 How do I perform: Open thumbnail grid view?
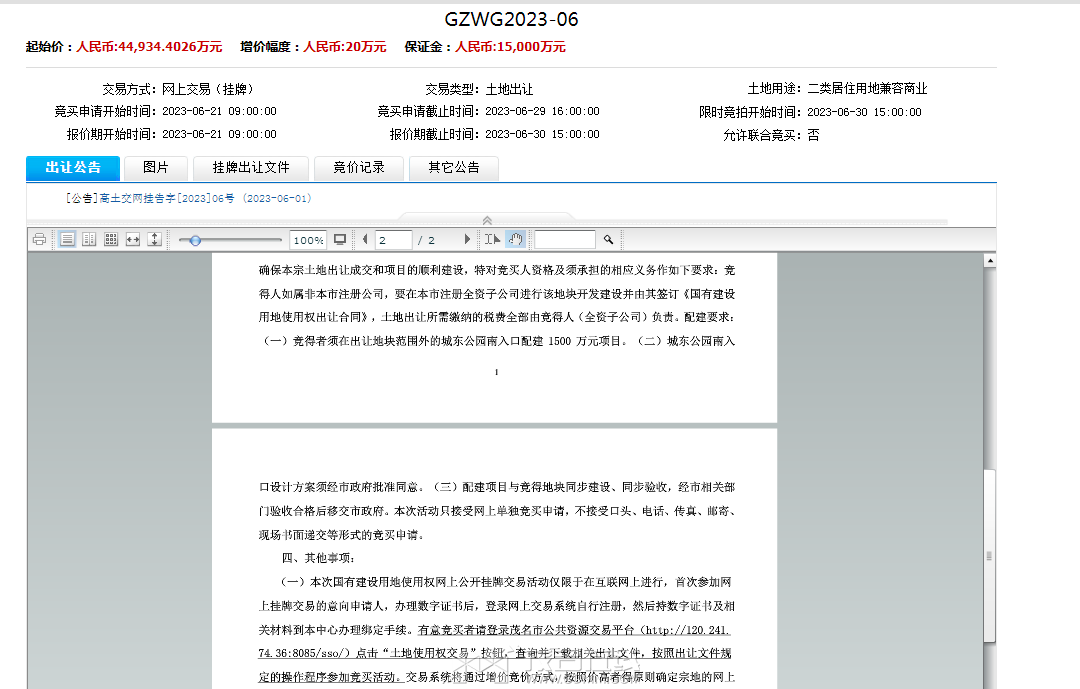111,239
